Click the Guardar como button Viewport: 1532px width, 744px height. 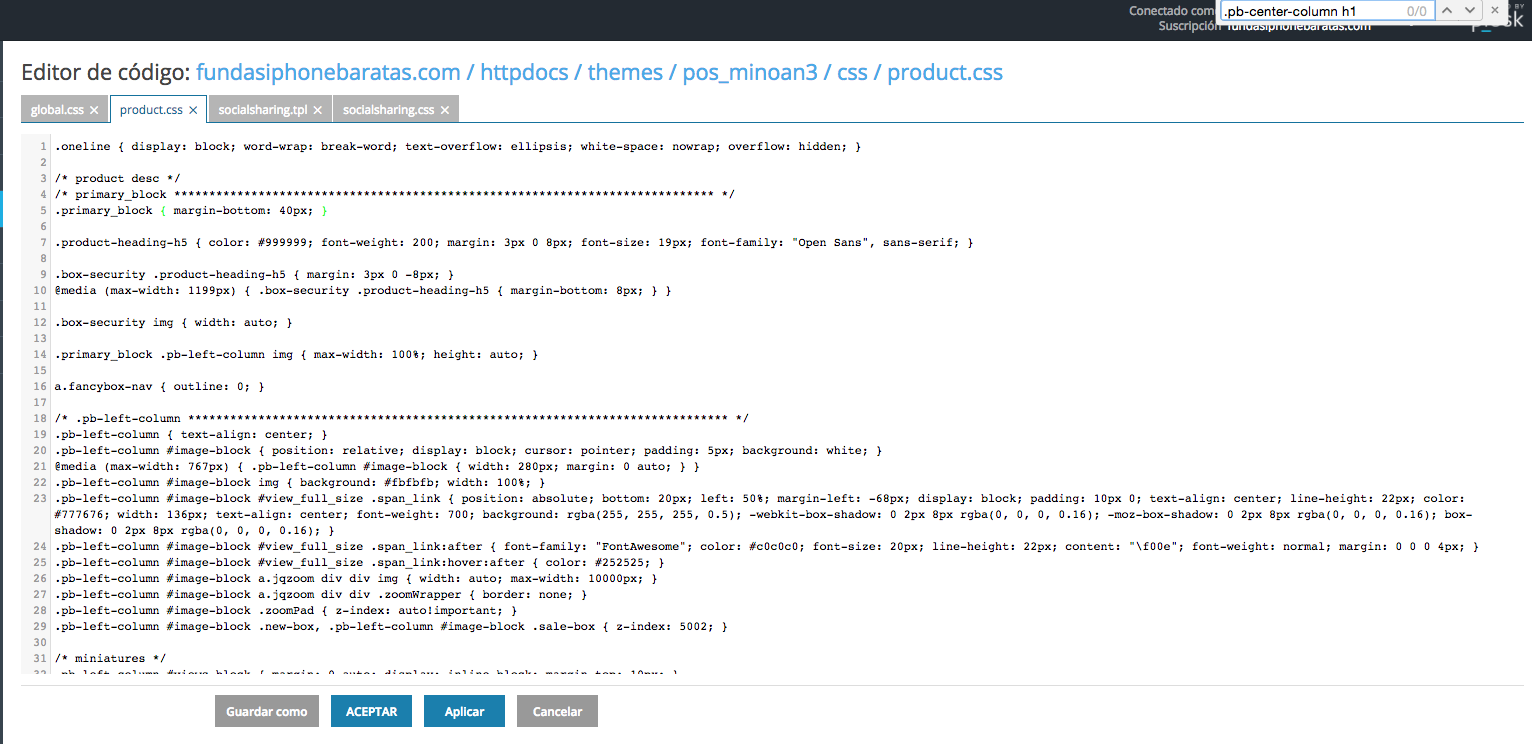[267, 711]
